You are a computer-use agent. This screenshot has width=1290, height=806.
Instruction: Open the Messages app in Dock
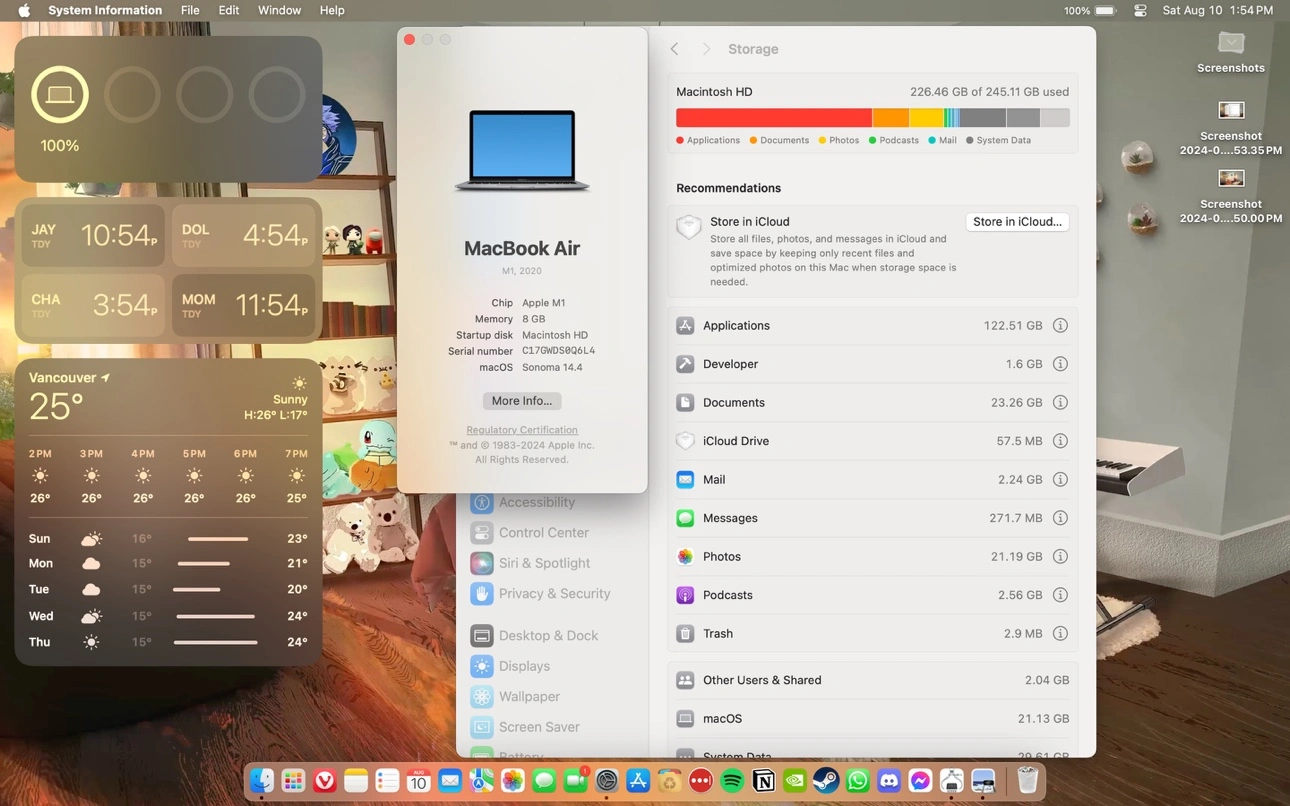point(544,780)
